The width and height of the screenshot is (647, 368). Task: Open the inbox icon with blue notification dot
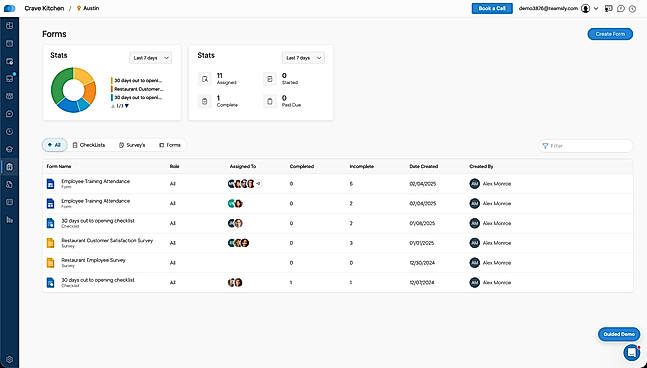[9, 78]
